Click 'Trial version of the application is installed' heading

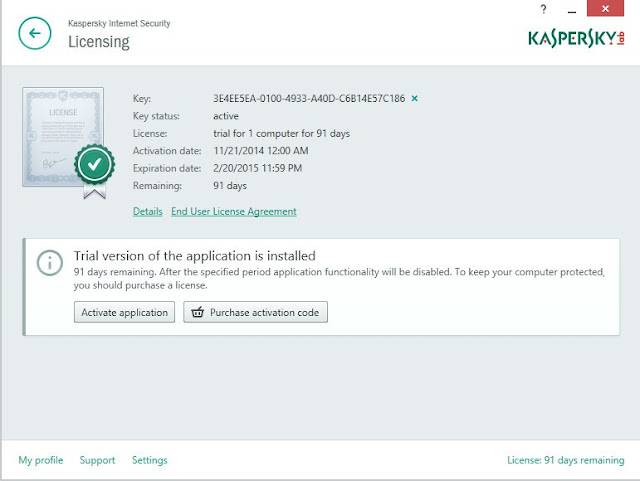pyautogui.click(x=195, y=256)
